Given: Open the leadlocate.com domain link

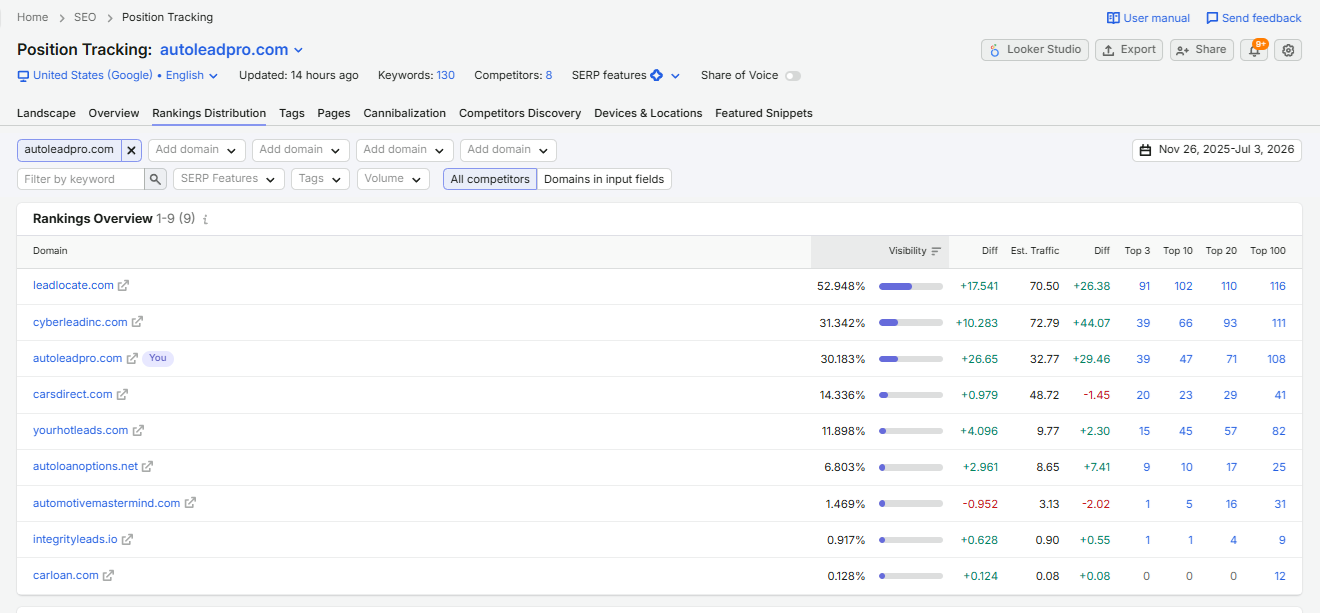Looking at the screenshot, I should 73,286.
